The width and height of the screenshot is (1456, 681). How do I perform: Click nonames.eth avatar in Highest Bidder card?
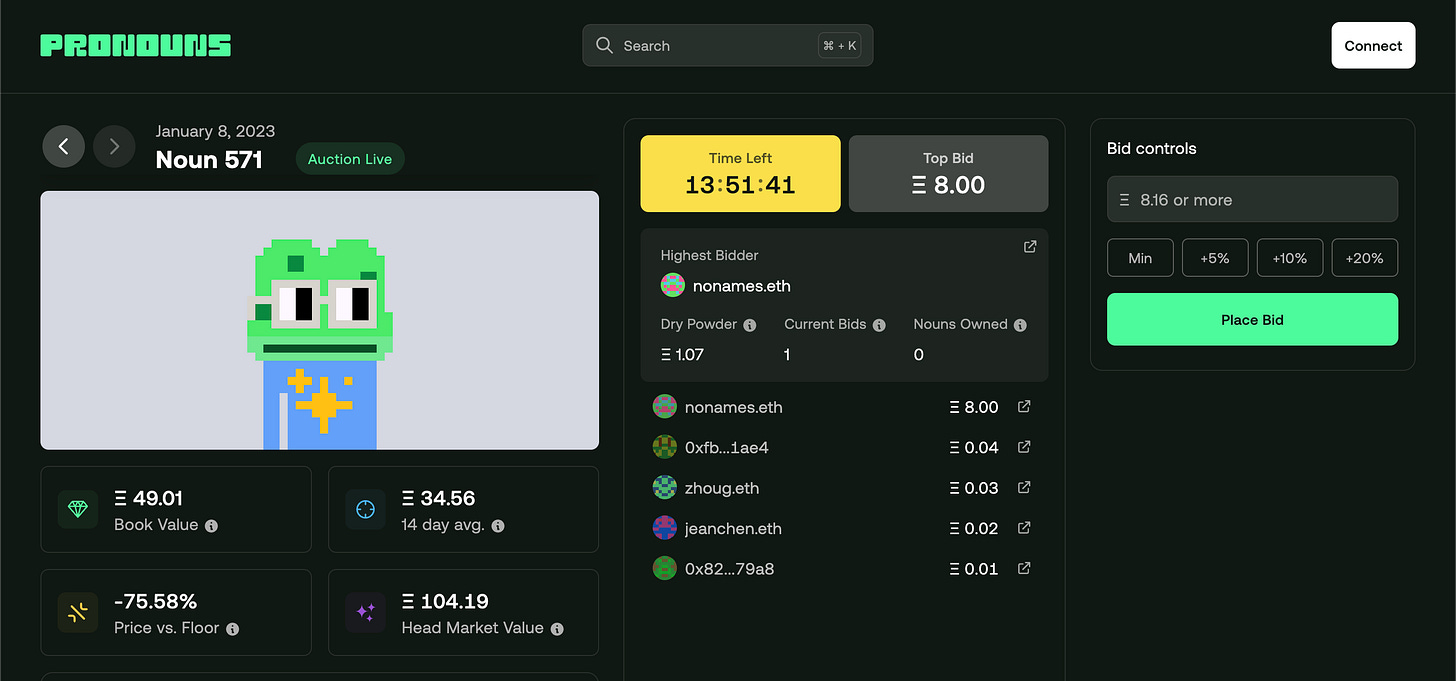click(x=673, y=286)
